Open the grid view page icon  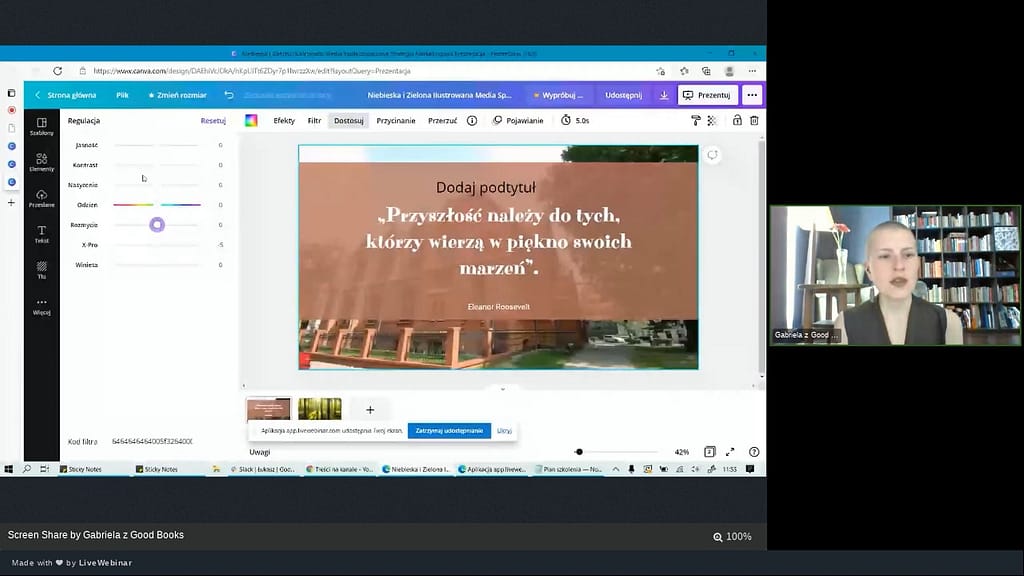[x=709, y=451]
